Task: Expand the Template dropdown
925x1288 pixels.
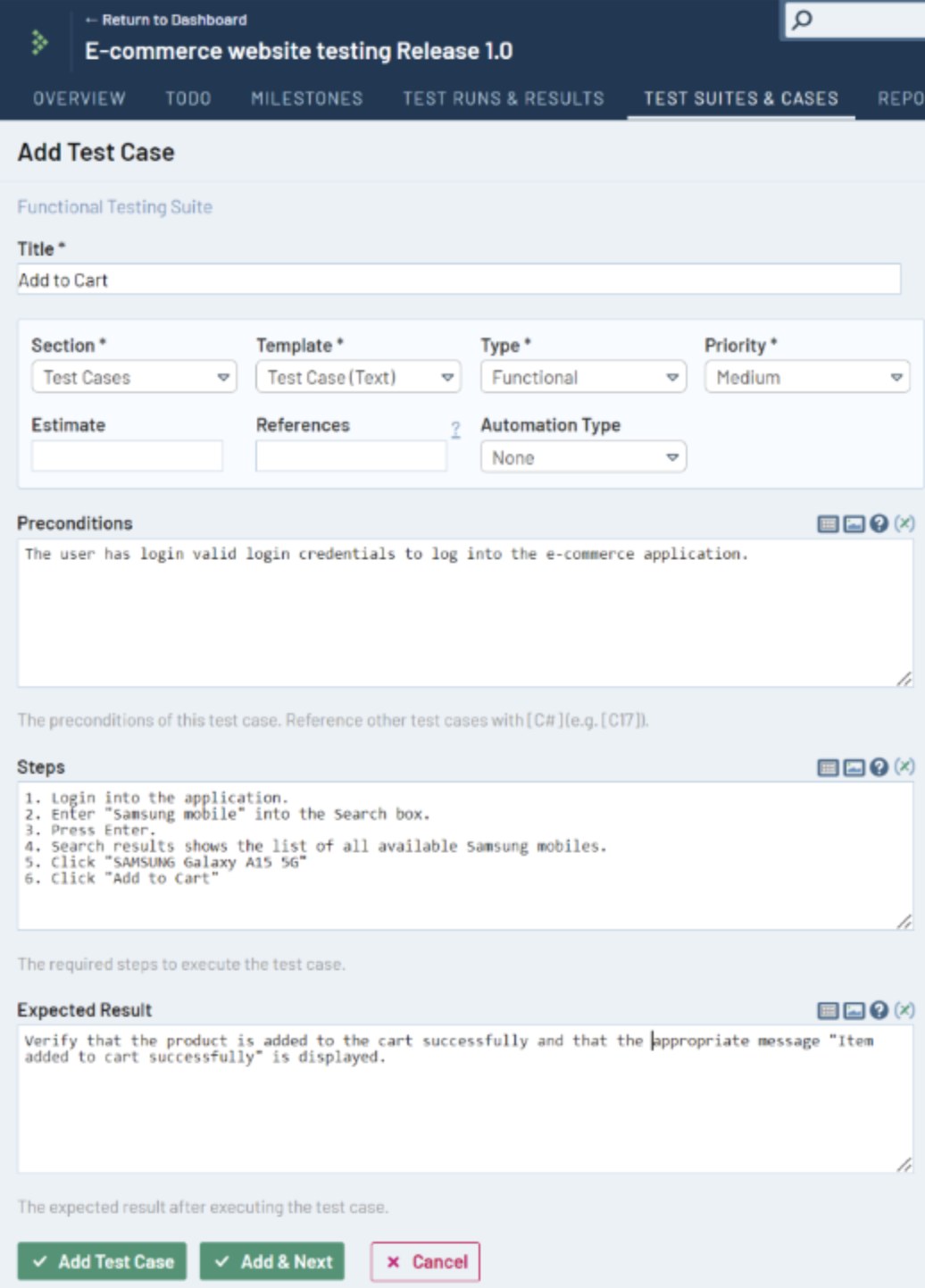Action: pos(358,378)
